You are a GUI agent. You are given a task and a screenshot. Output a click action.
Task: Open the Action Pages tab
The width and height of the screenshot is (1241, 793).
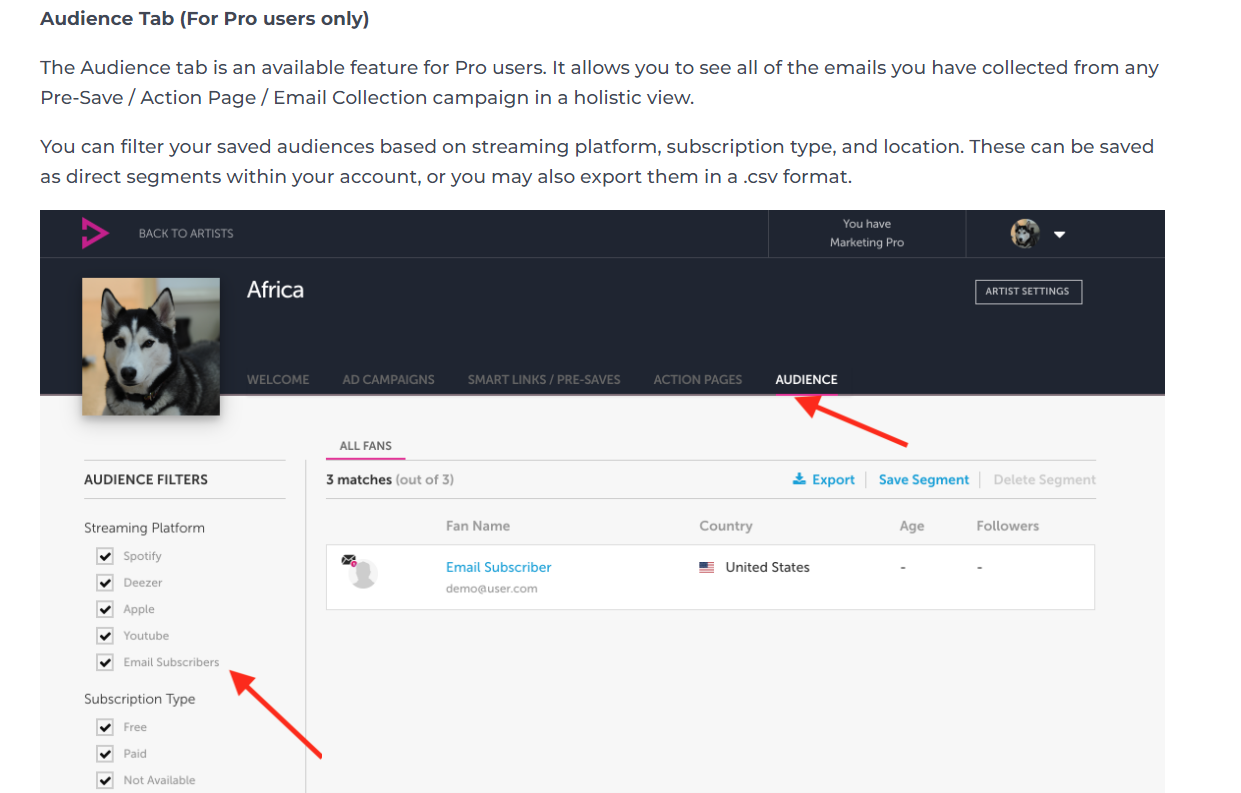[697, 380]
